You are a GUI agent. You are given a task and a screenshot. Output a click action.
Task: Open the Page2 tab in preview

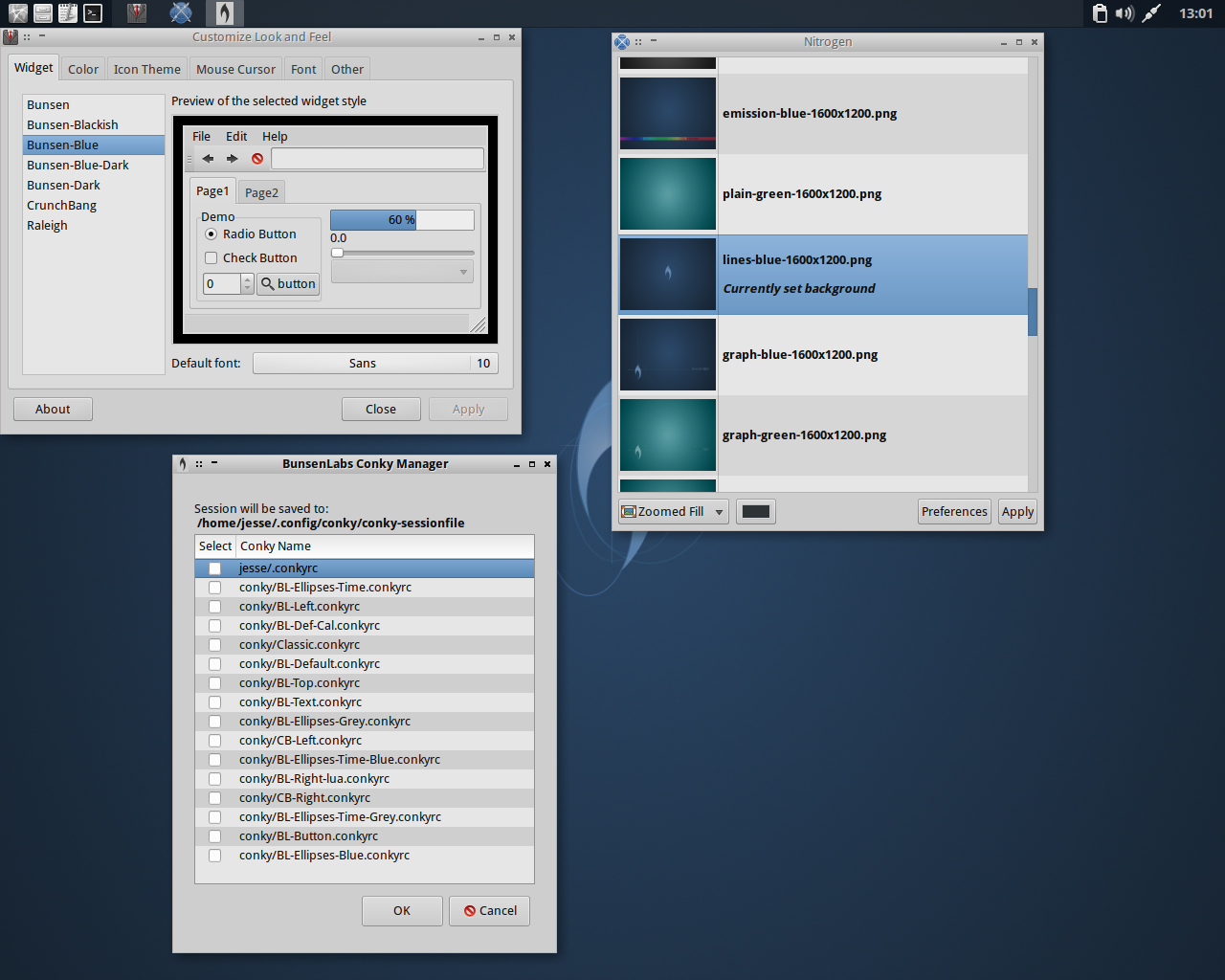click(261, 192)
